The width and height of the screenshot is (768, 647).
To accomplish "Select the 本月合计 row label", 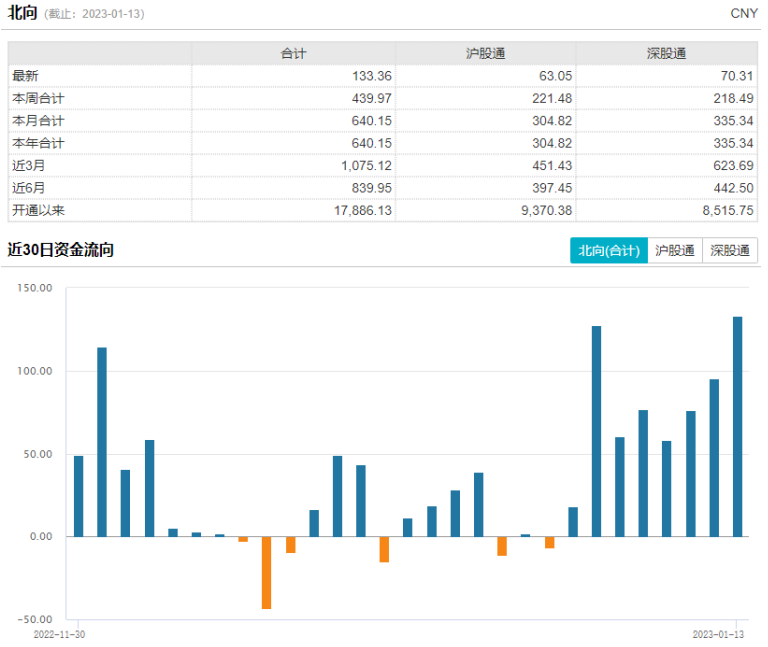I will [x=37, y=121].
